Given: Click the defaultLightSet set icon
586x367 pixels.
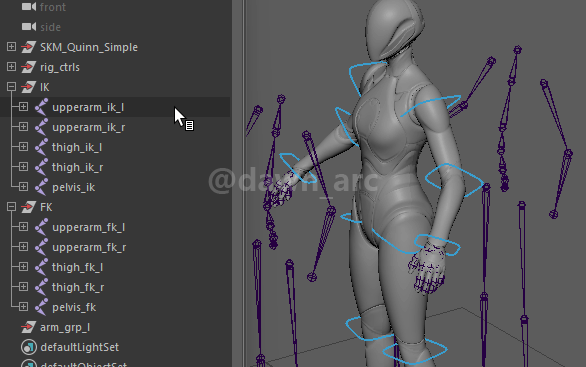Looking at the screenshot, I should coord(29,347).
